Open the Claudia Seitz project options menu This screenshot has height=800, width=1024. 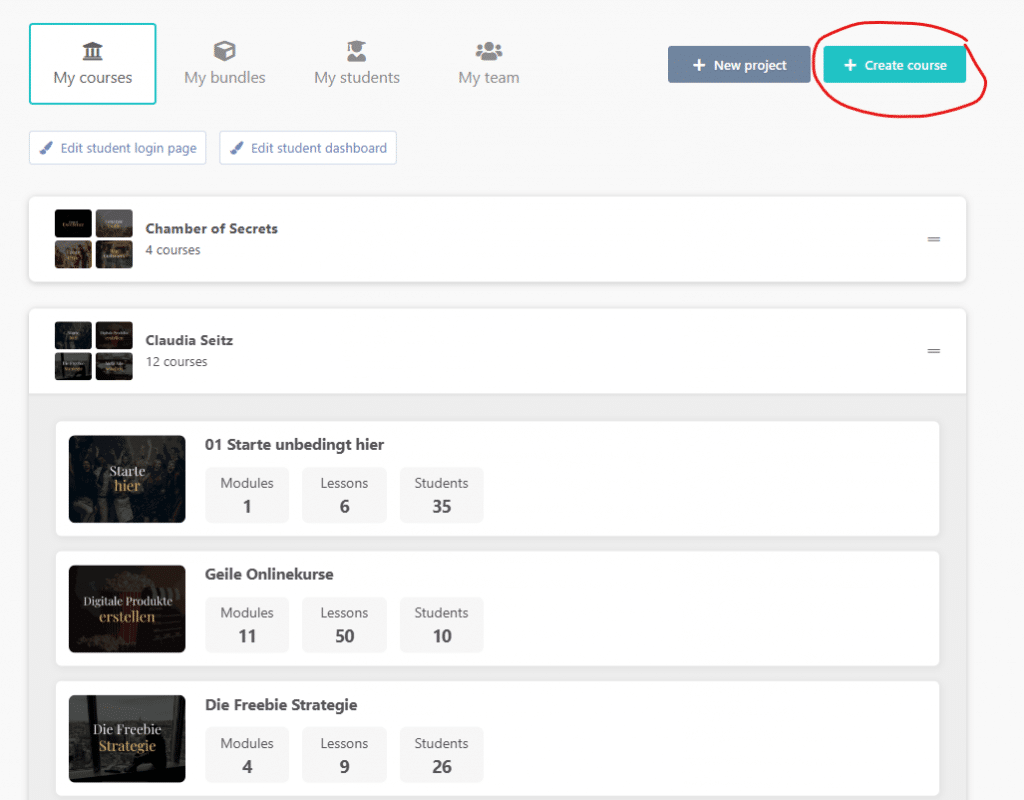click(x=934, y=351)
